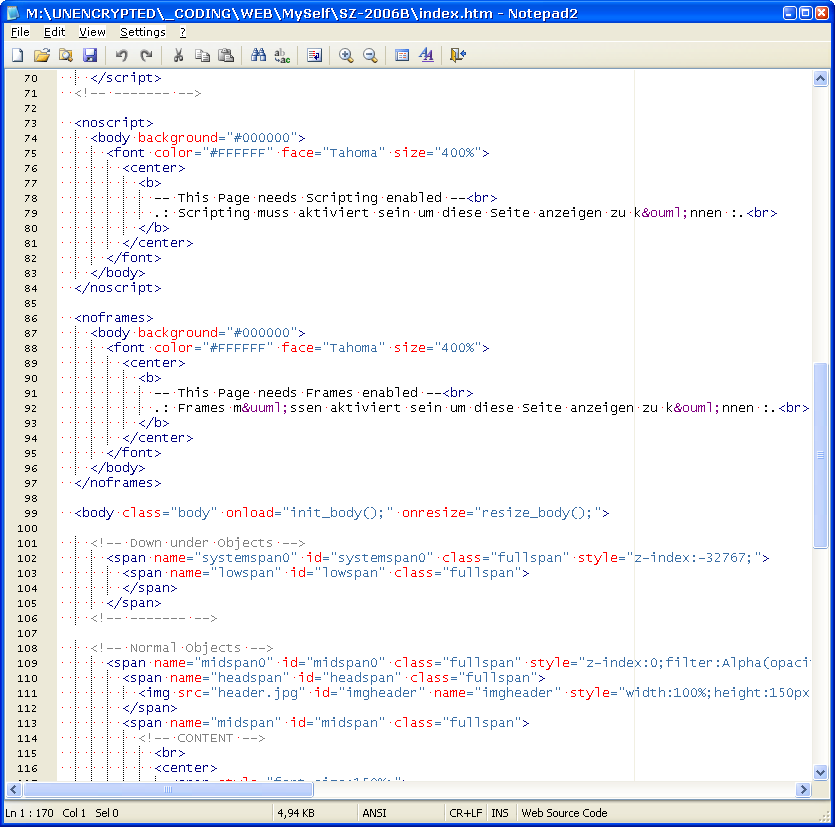The width and height of the screenshot is (835, 827).
Task: Click "Sel 0" in the status bar
Action: pyautogui.click(x=107, y=813)
